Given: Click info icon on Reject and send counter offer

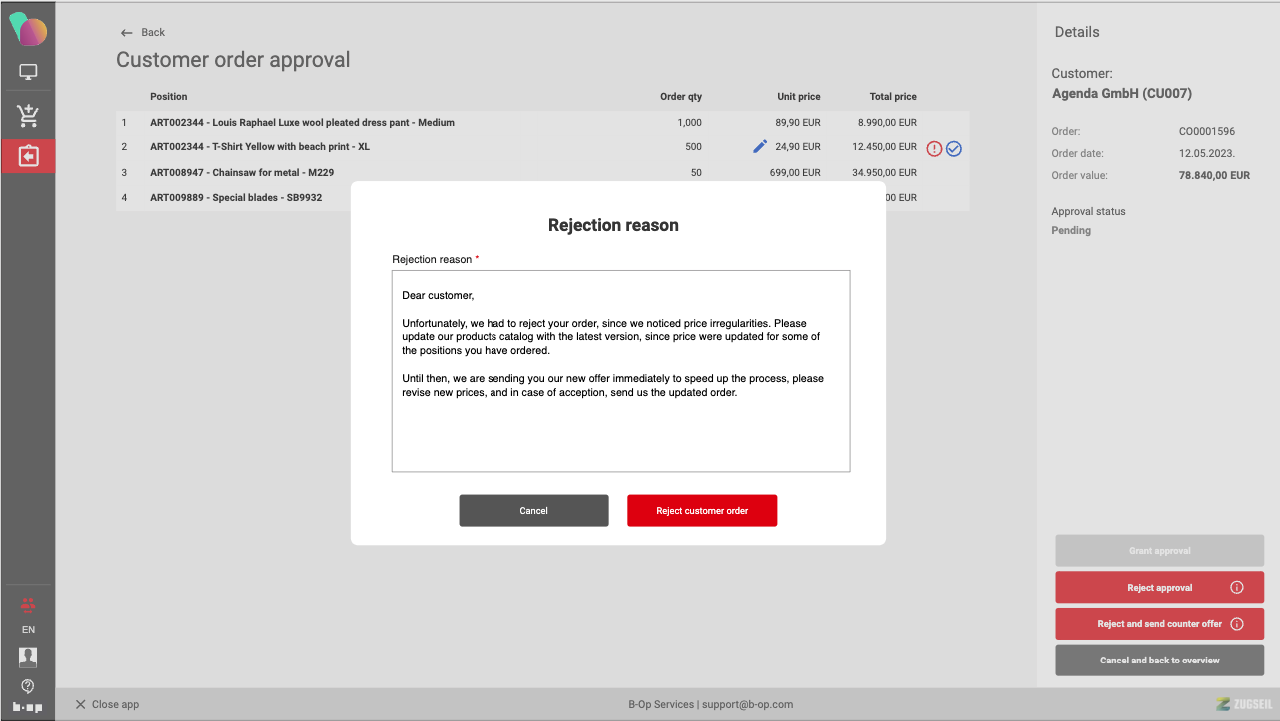Looking at the screenshot, I should (1237, 624).
